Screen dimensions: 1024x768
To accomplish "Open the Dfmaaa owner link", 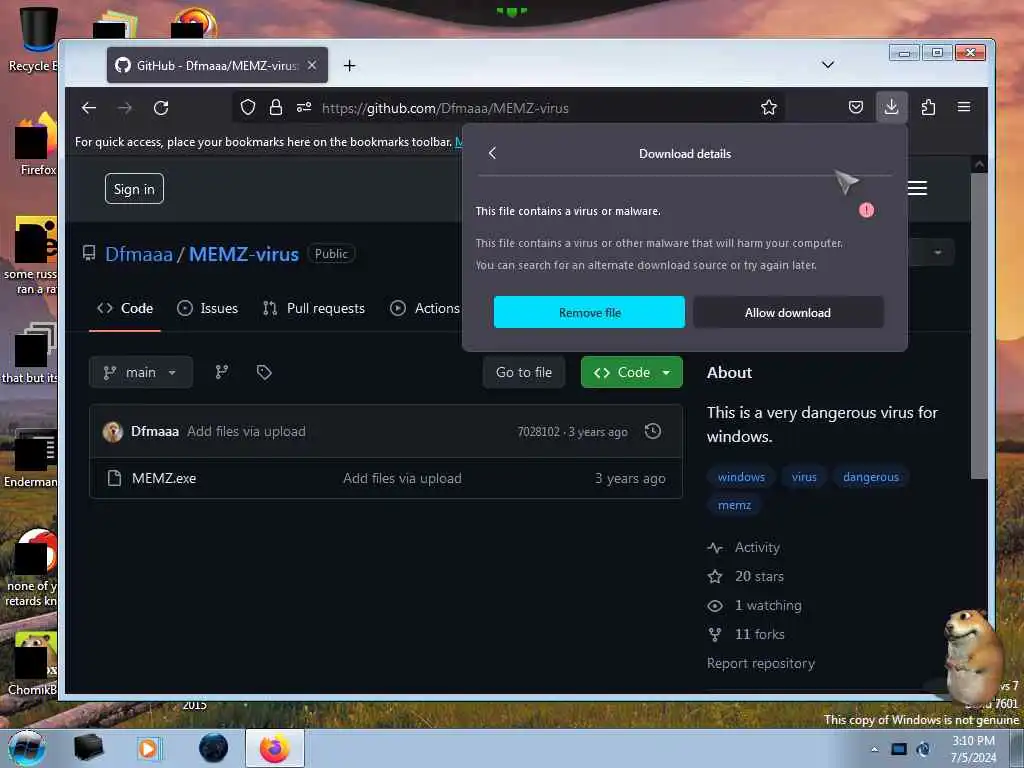I will (138, 254).
